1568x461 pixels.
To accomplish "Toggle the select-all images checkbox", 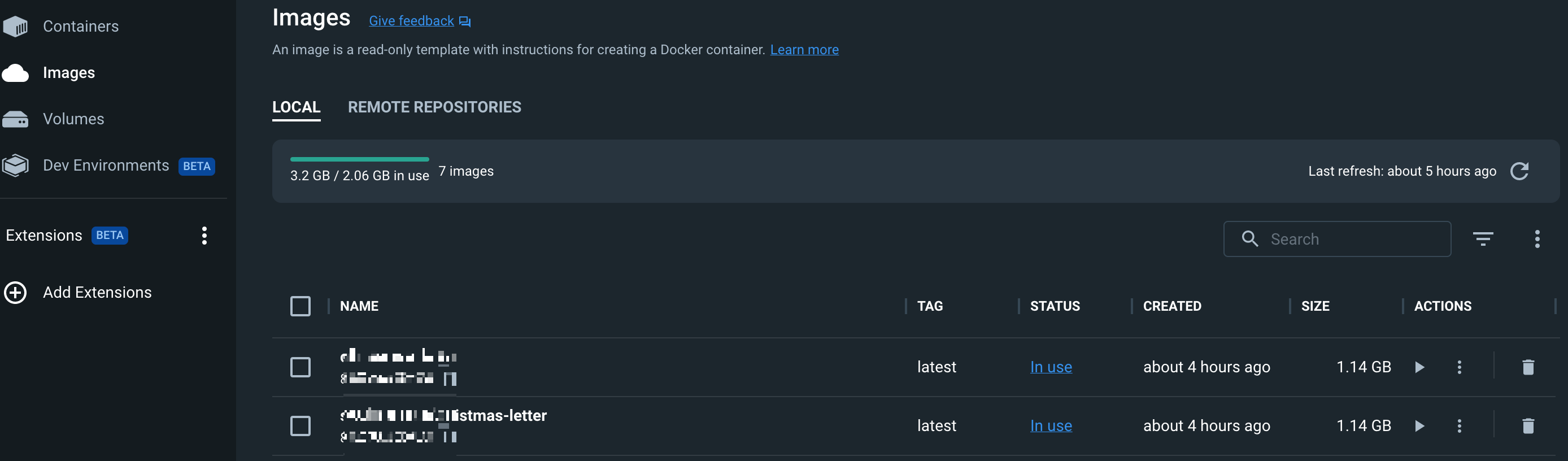I will click(x=300, y=306).
